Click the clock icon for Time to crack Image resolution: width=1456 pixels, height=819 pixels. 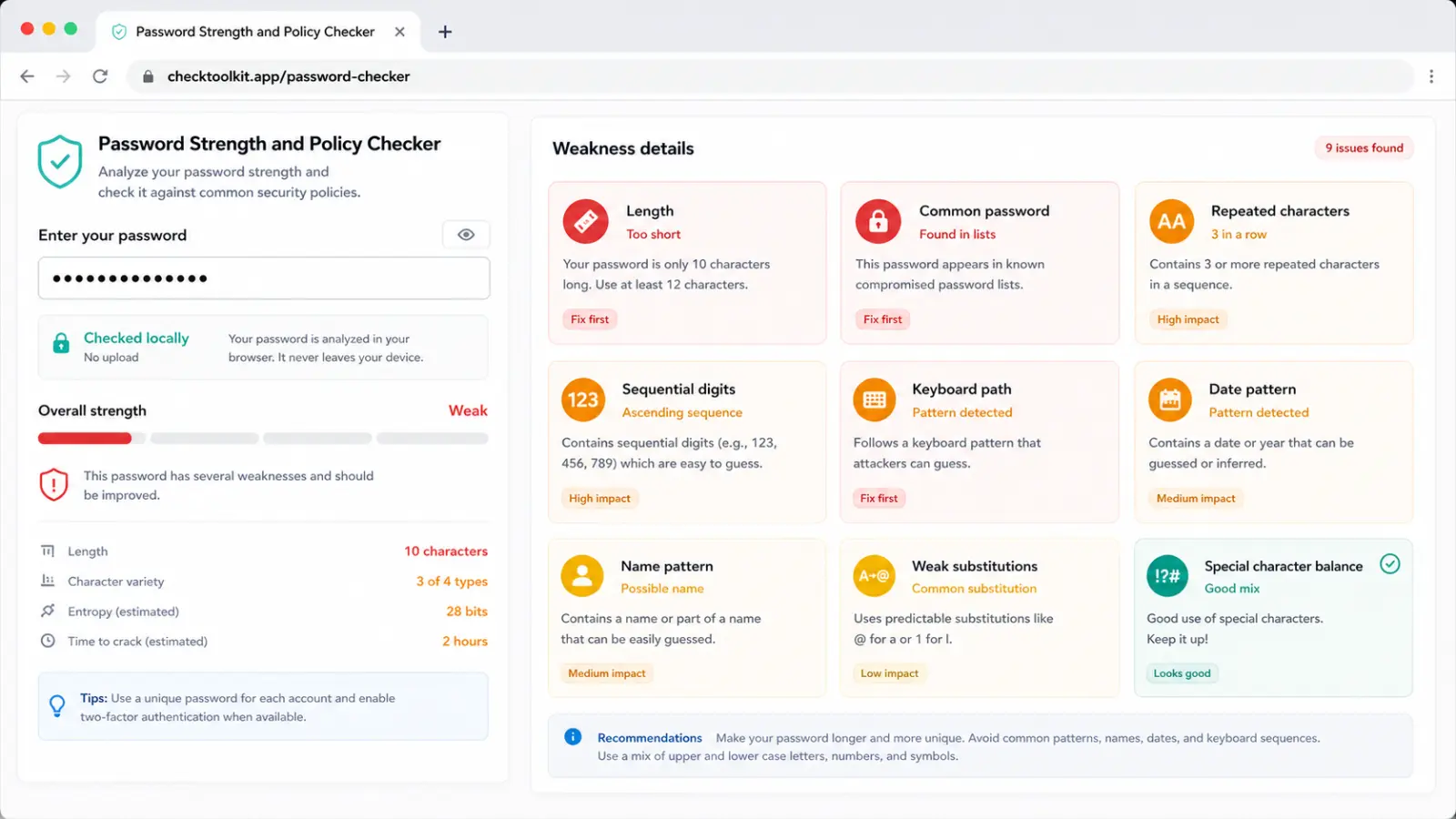[x=48, y=641]
